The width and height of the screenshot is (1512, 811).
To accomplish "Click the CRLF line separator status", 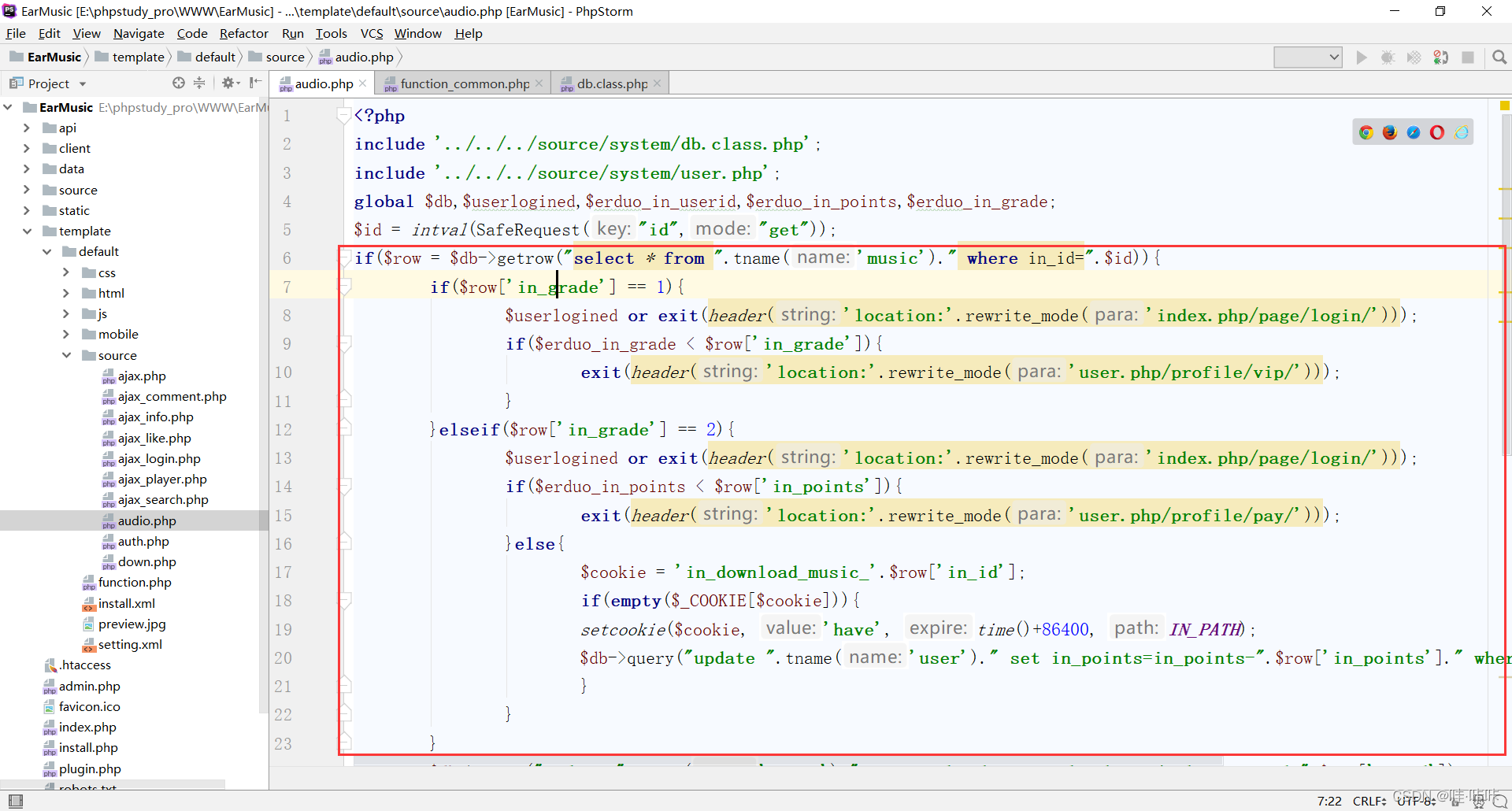I will click(1369, 801).
